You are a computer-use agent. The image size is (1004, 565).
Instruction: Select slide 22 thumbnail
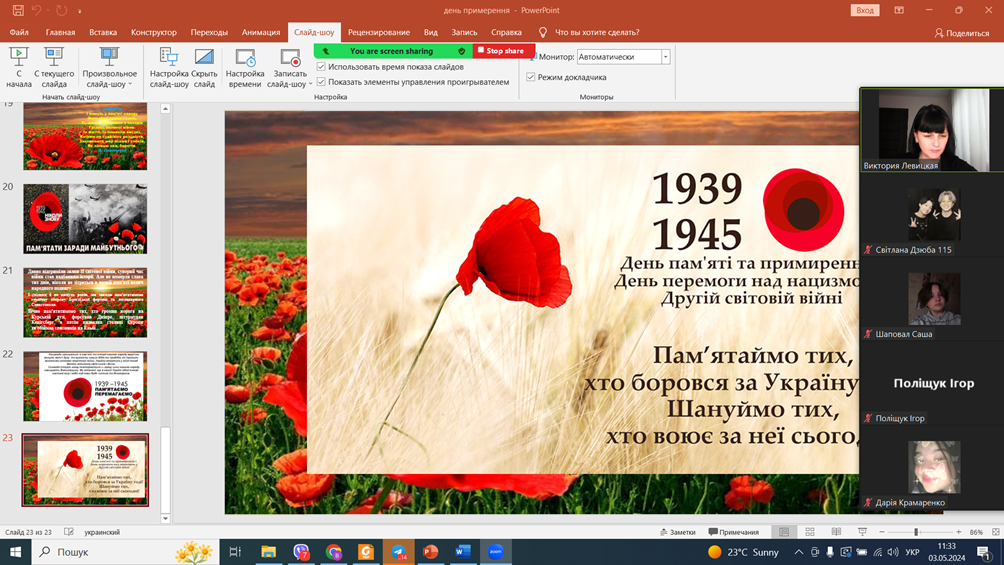click(x=85, y=386)
